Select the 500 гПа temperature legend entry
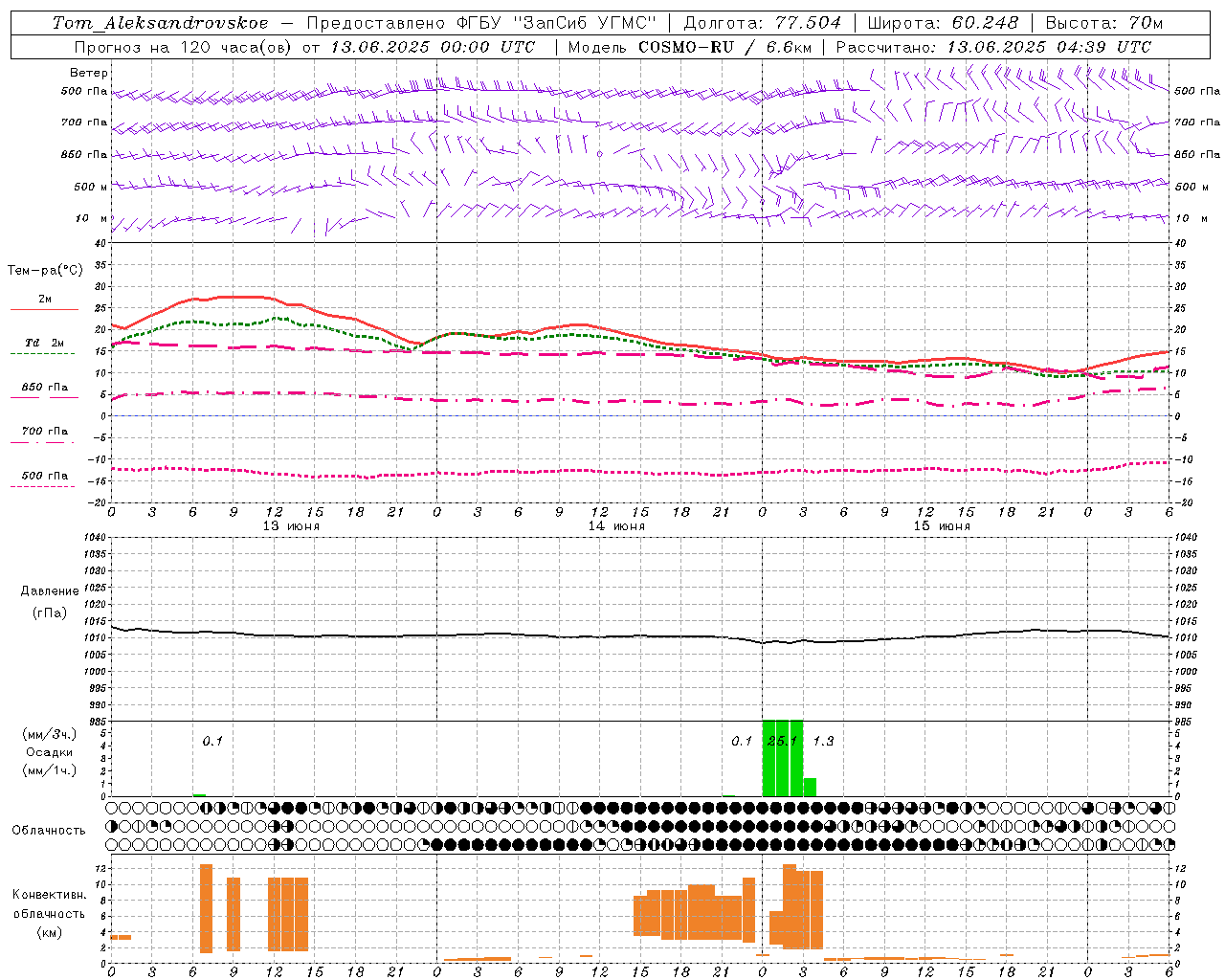This screenshot has width=1225, height=980. (45, 476)
